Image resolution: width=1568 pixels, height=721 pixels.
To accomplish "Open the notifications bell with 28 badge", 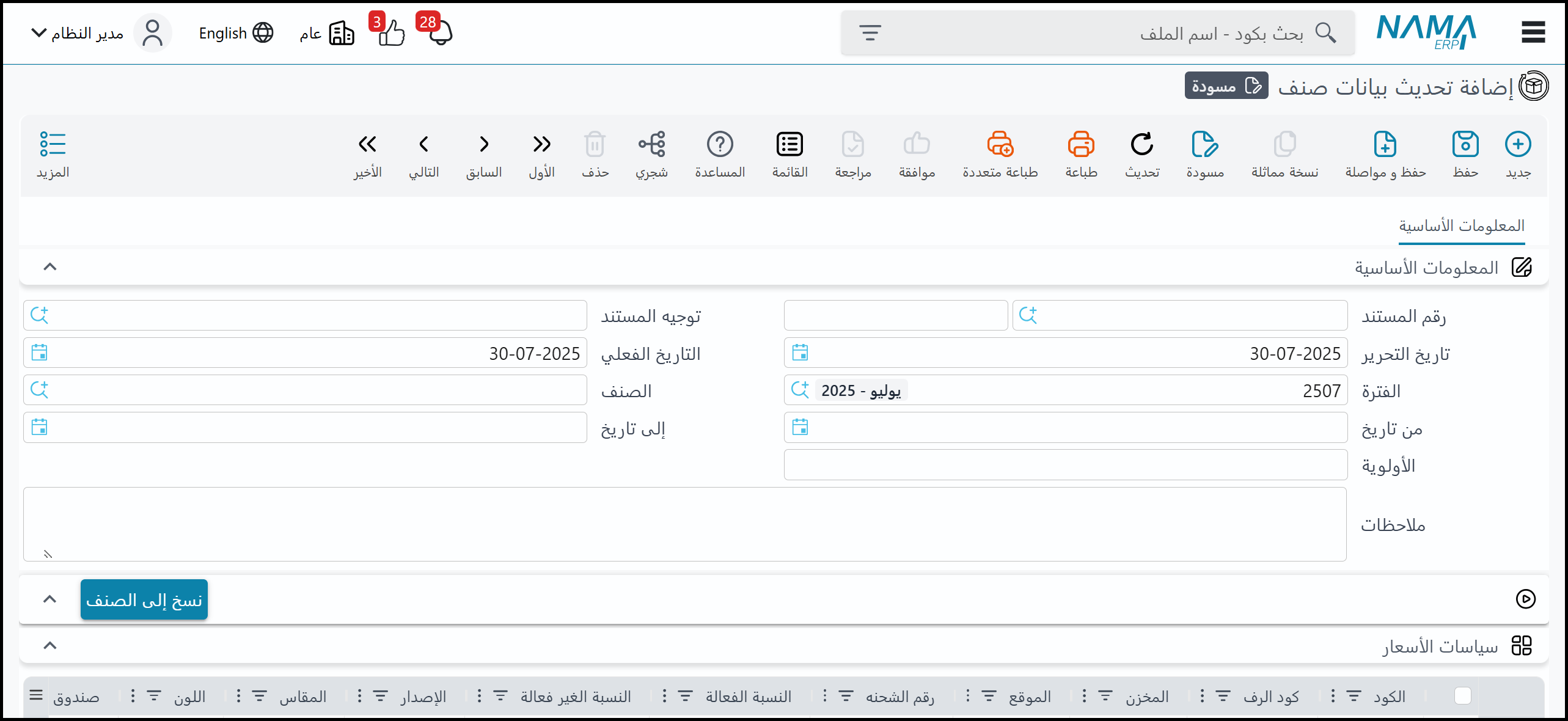I will [x=439, y=33].
